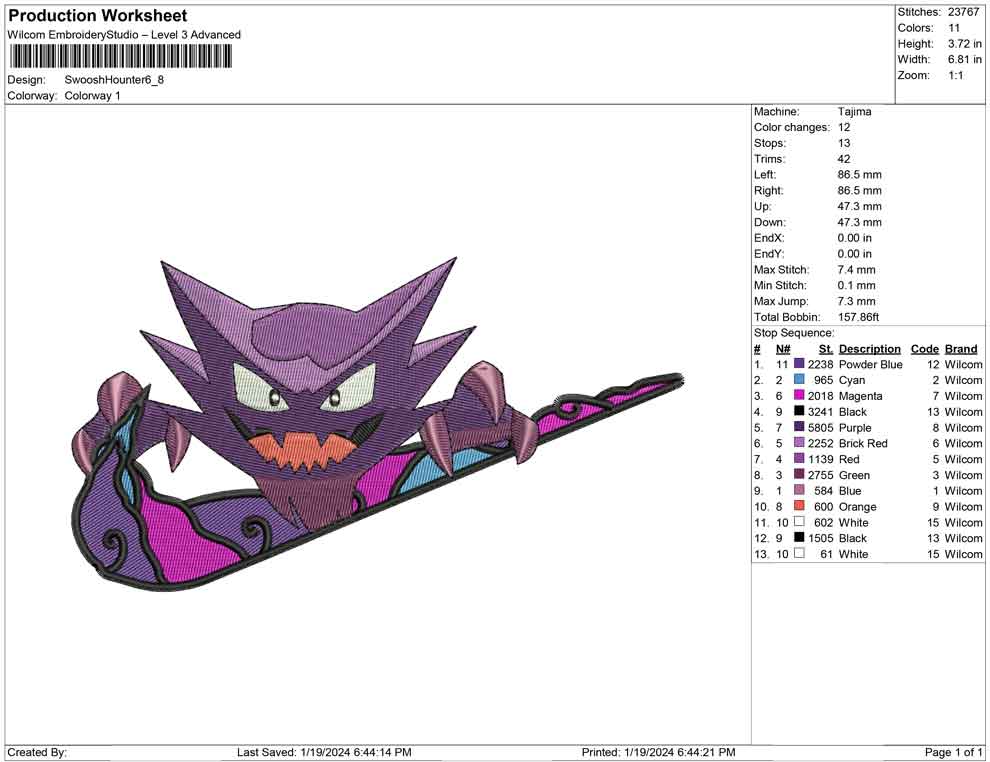Click the stitch count '1505' in row 12
This screenshot has height=762, width=990.
(x=820, y=538)
